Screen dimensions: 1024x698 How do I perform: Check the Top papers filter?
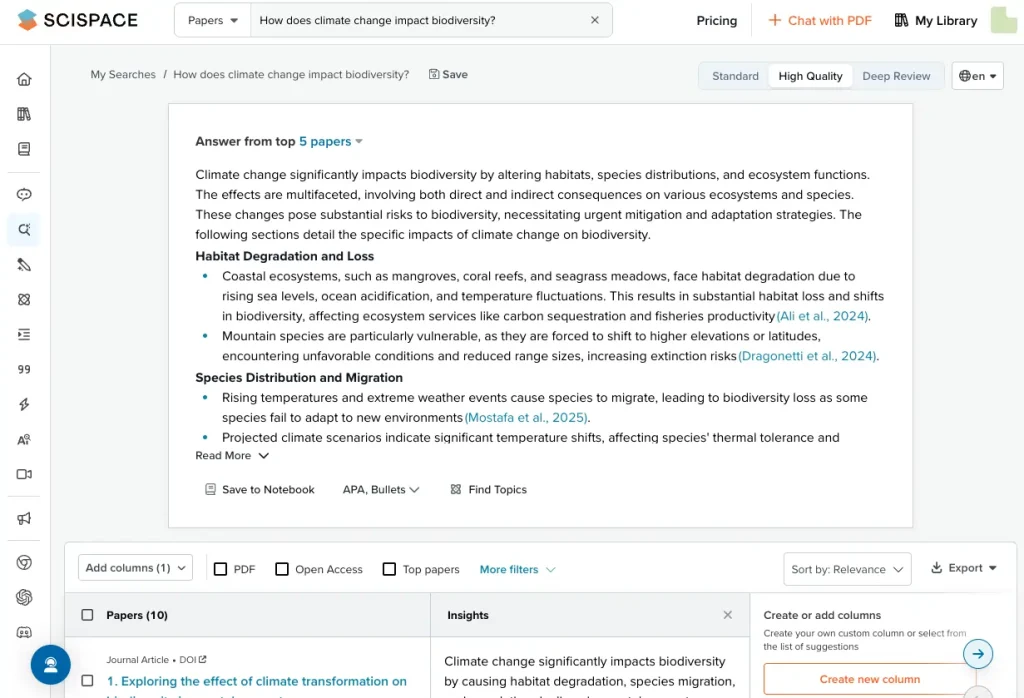(x=390, y=569)
